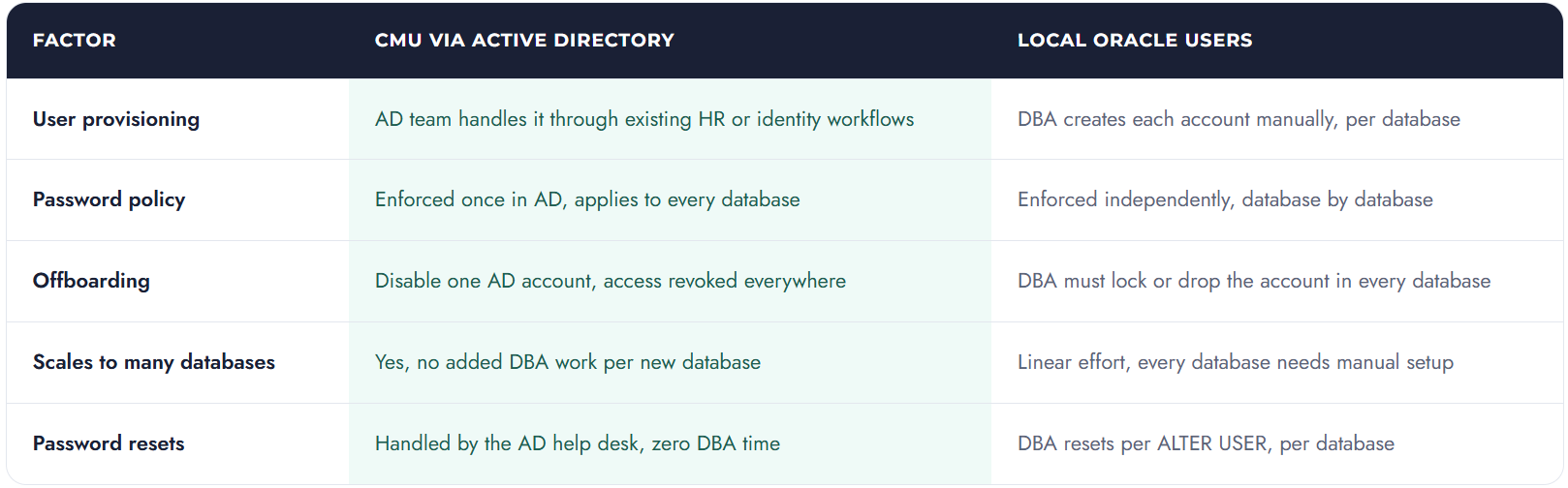Image resolution: width=1568 pixels, height=488 pixels.
Task: Click the FACTOR column header
Action: point(74,41)
